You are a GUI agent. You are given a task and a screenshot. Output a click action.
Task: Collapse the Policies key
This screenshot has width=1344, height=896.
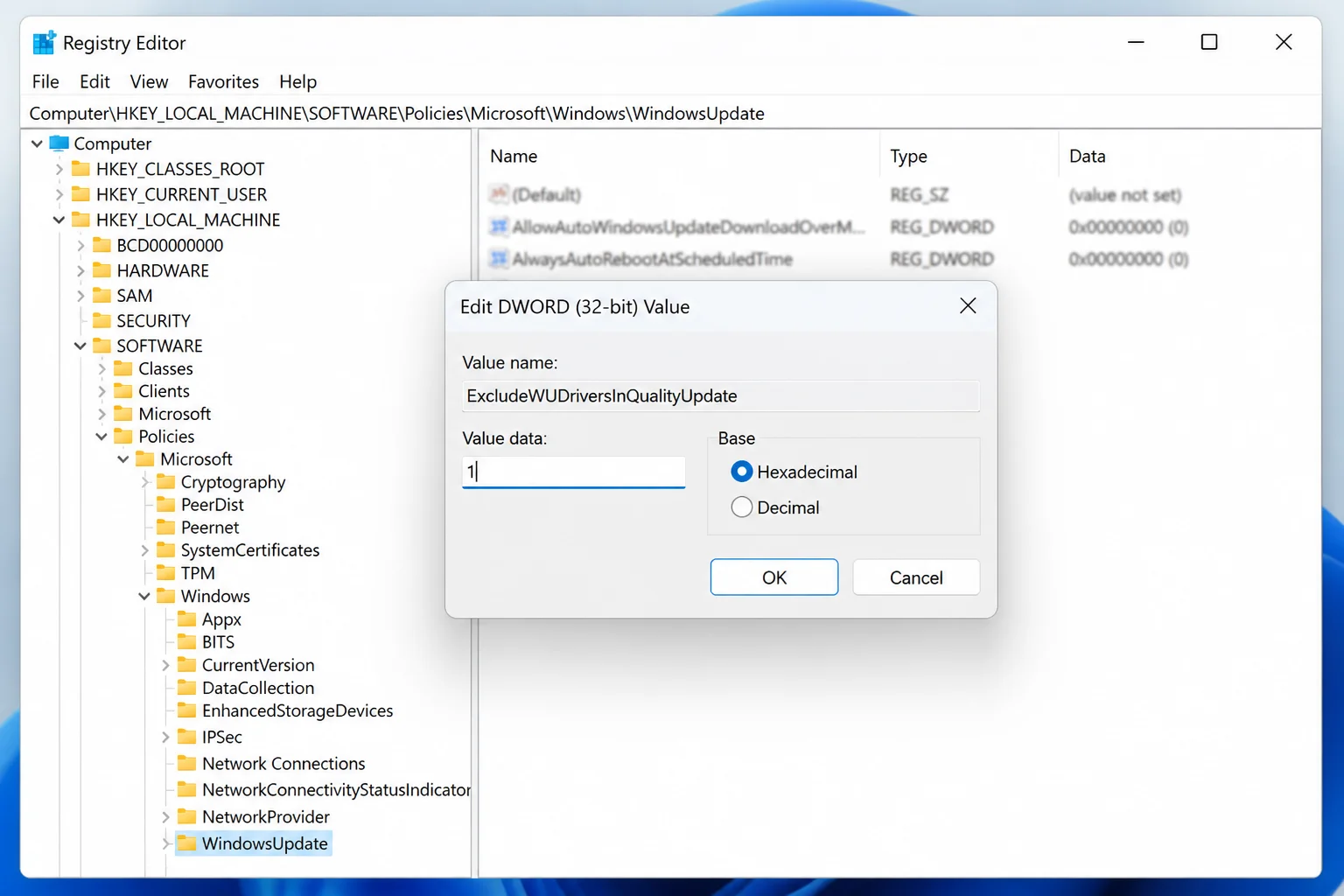tap(101, 437)
